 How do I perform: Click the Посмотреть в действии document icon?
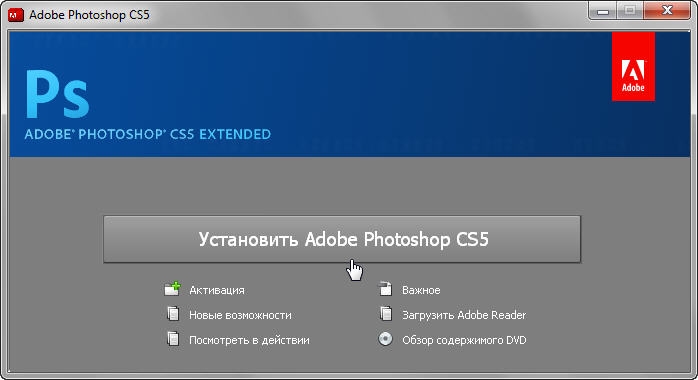click(x=173, y=339)
